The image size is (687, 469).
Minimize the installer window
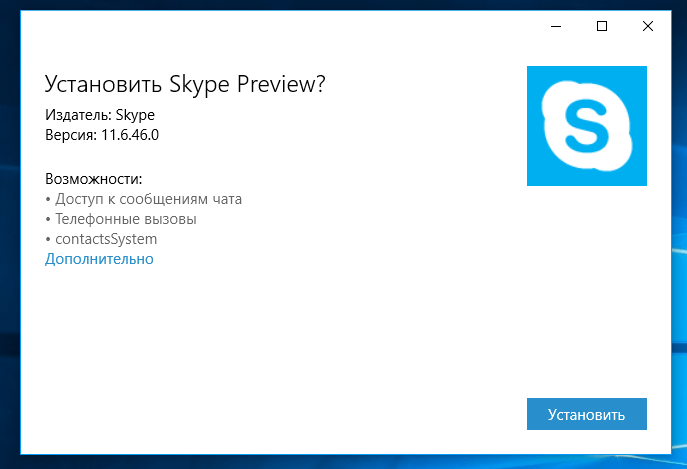click(x=556, y=26)
